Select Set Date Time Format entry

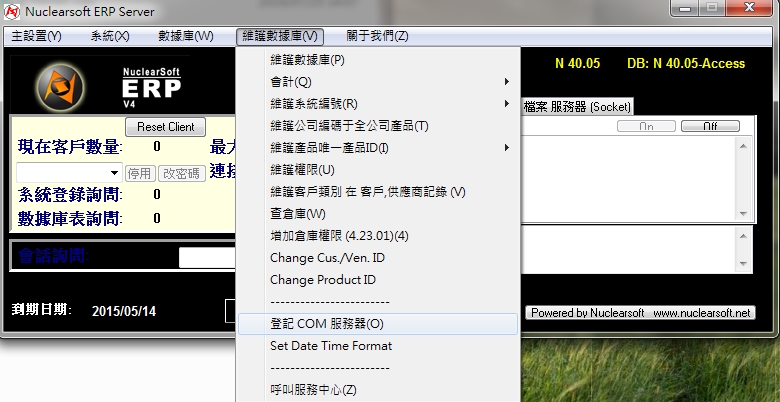point(378,346)
